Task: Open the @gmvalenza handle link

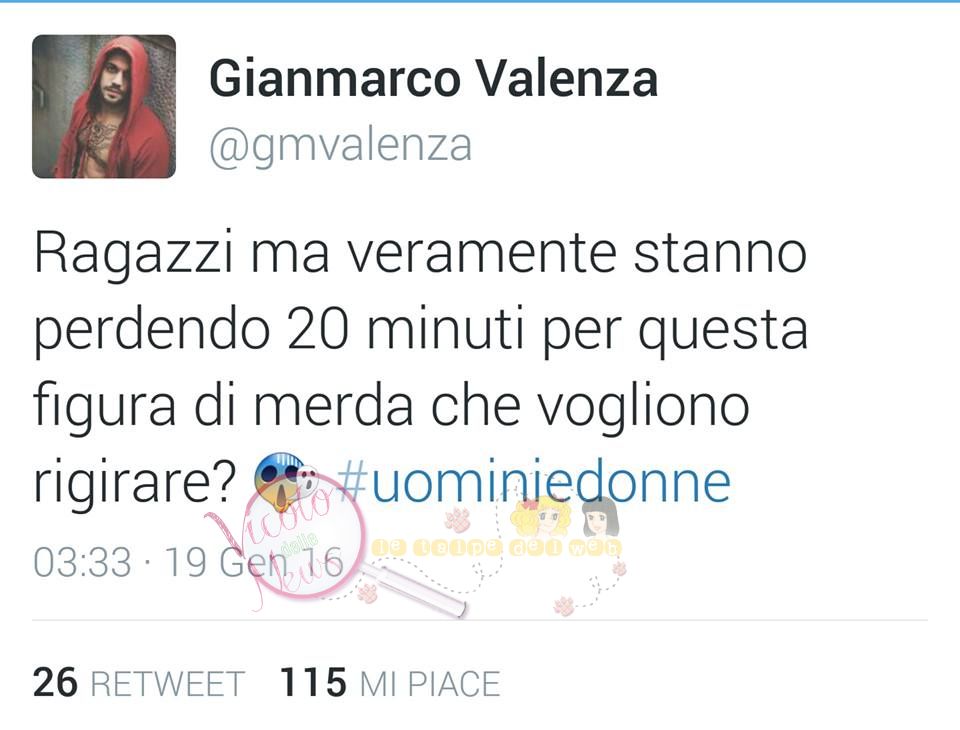Action: coord(340,146)
